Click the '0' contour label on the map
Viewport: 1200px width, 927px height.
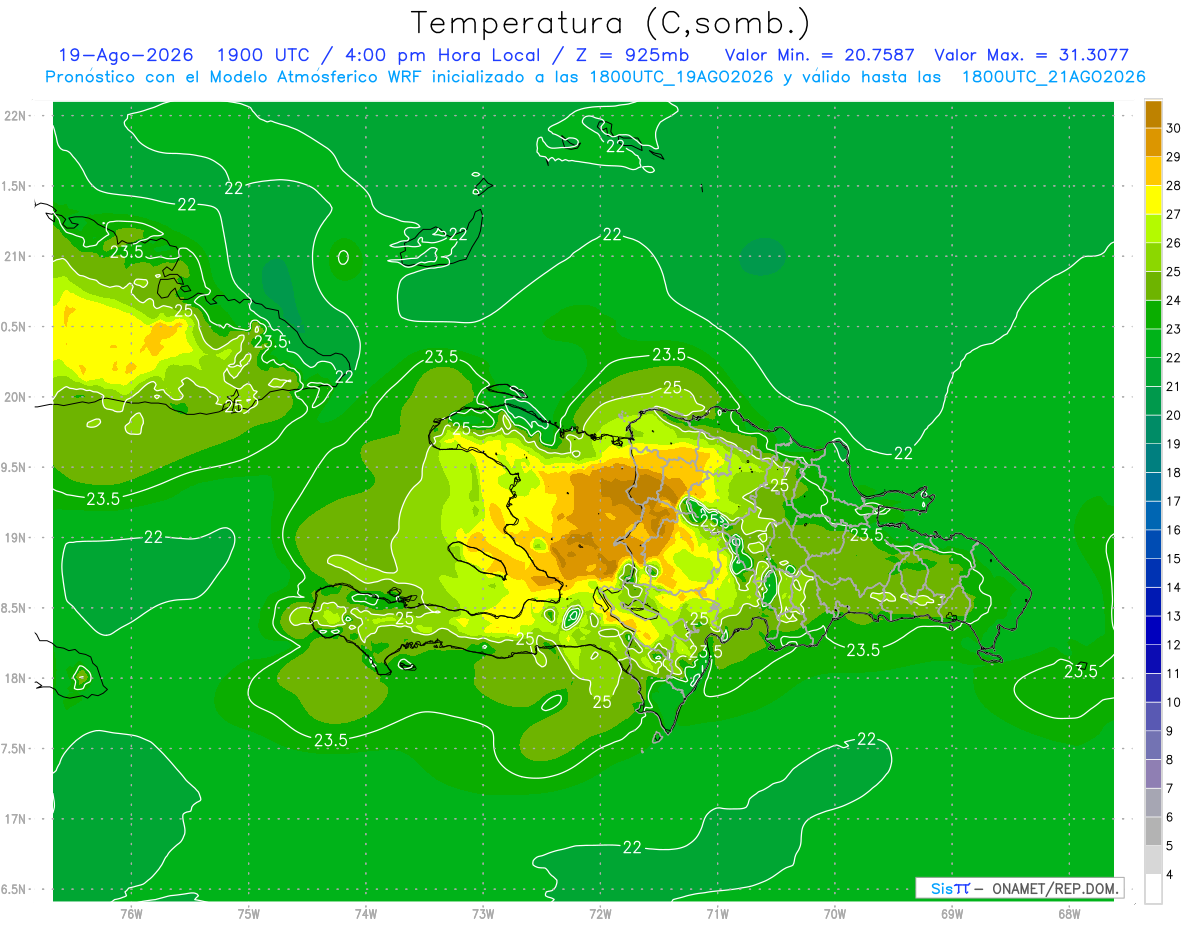343,257
